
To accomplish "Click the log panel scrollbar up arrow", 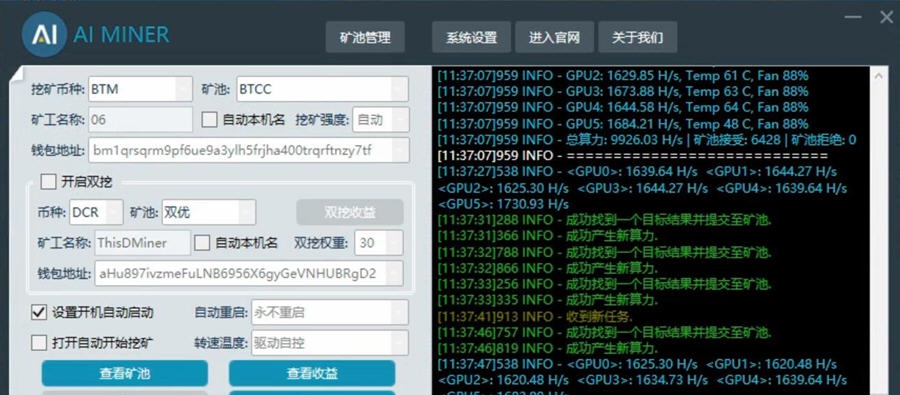I will coord(879,77).
